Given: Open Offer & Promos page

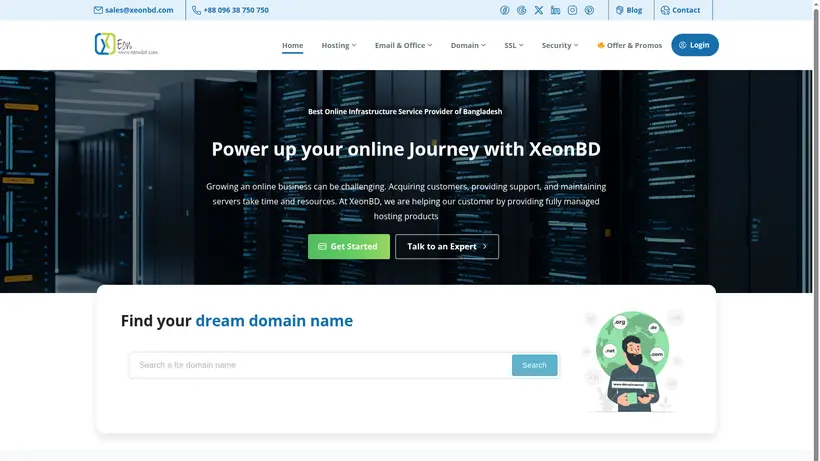Looking at the screenshot, I should [630, 45].
